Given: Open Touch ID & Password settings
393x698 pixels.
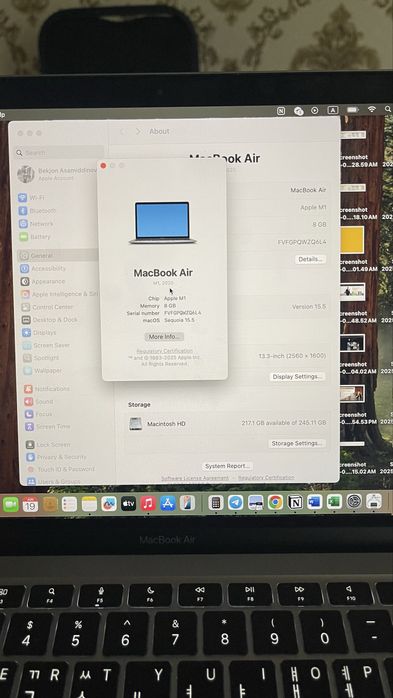Looking at the screenshot, I should coord(61,469).
